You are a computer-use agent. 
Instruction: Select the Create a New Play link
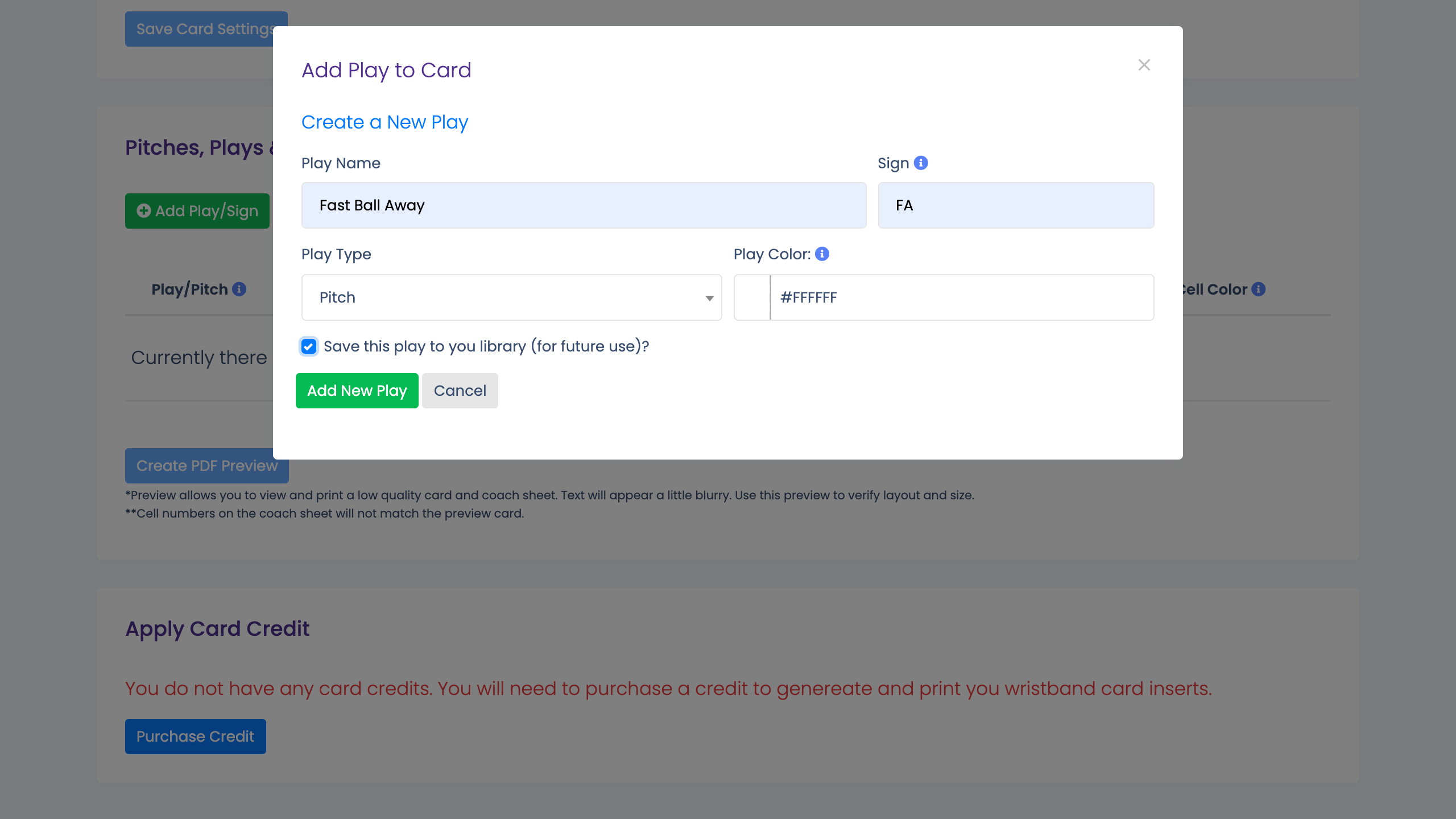click(384, 122)
